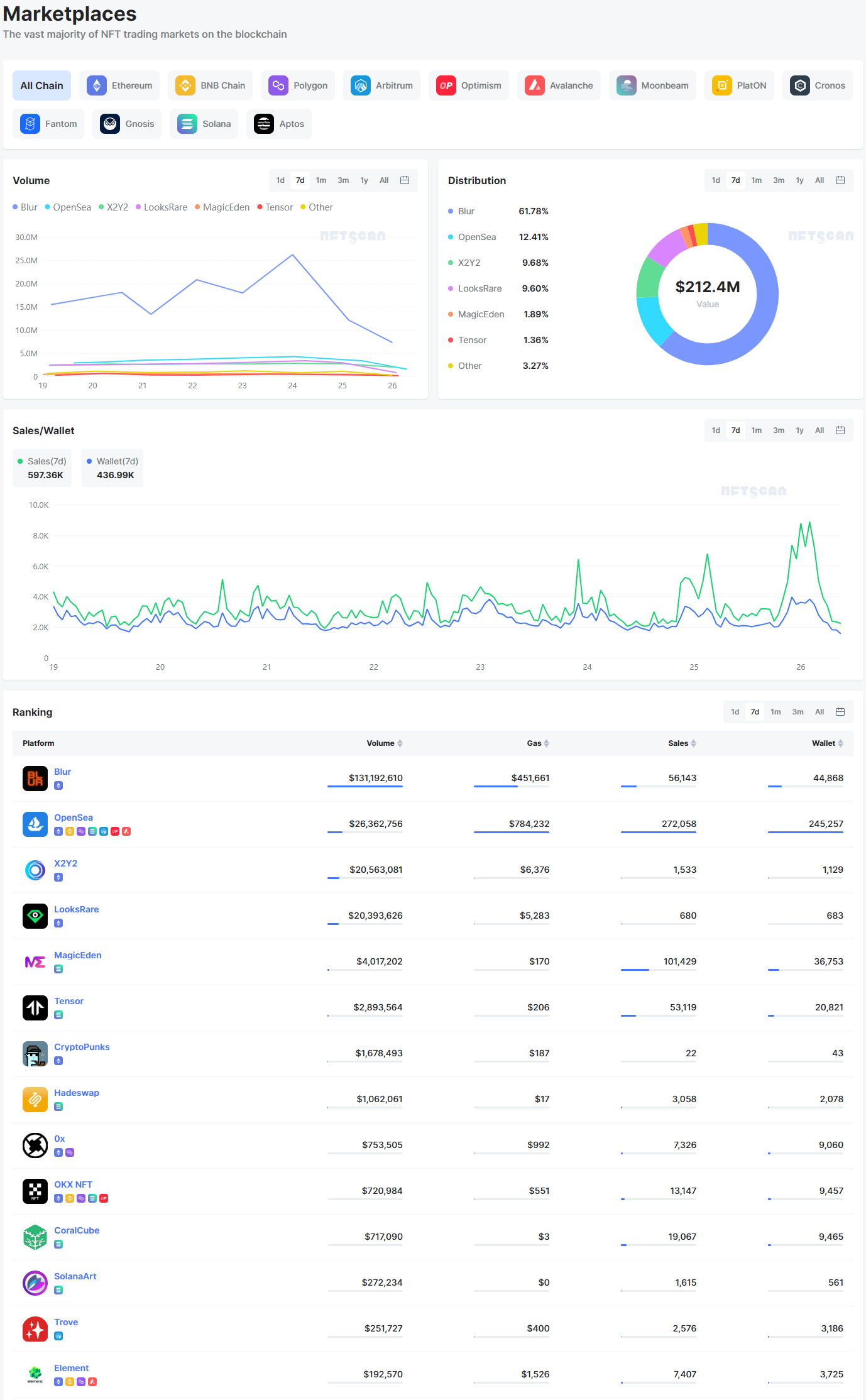Click the calendar icon in Distribution panel
Viewport: 866px width, 1400px height.
tap(840, 180)
